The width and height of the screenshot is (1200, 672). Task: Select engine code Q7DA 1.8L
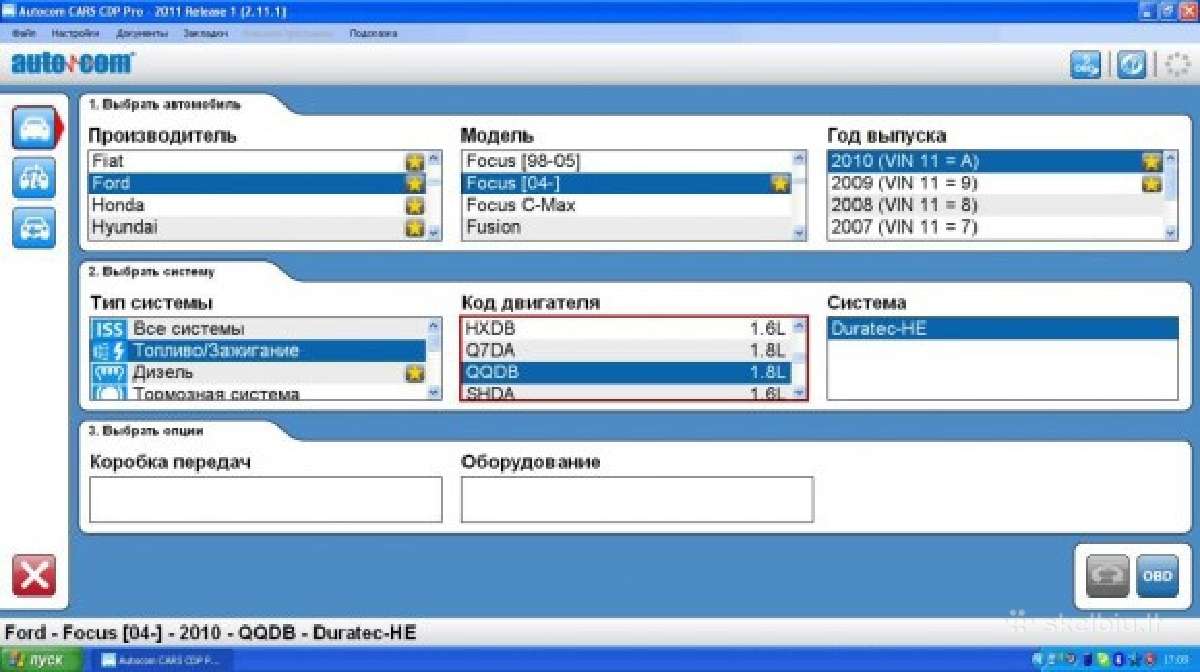click(627, 351)
